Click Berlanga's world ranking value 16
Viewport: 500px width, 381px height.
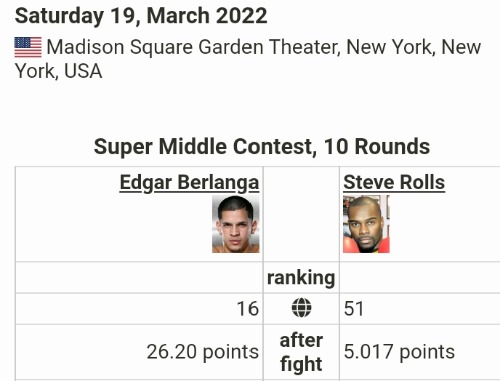click(248, 308)
